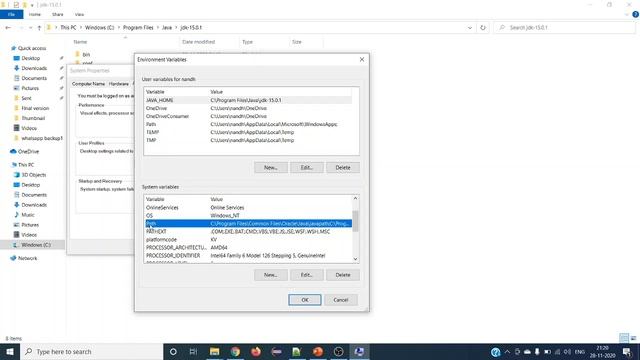
Task: Click Explorer up-directory arrow
Action: click(x=39, y=28)
